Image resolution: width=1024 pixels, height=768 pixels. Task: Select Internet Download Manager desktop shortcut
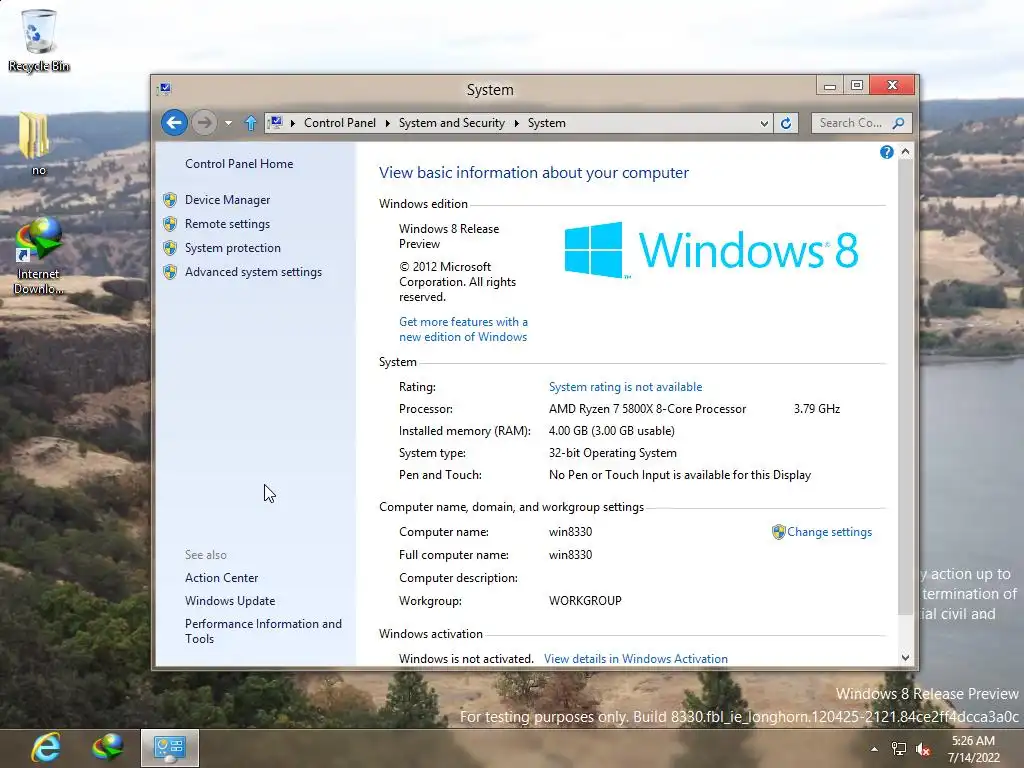click(39, 257)
